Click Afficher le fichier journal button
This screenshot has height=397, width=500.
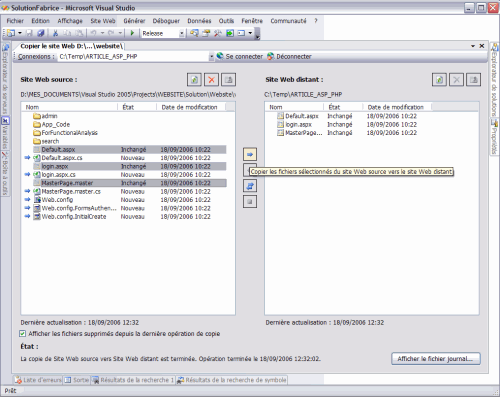(x=436, y=359)
